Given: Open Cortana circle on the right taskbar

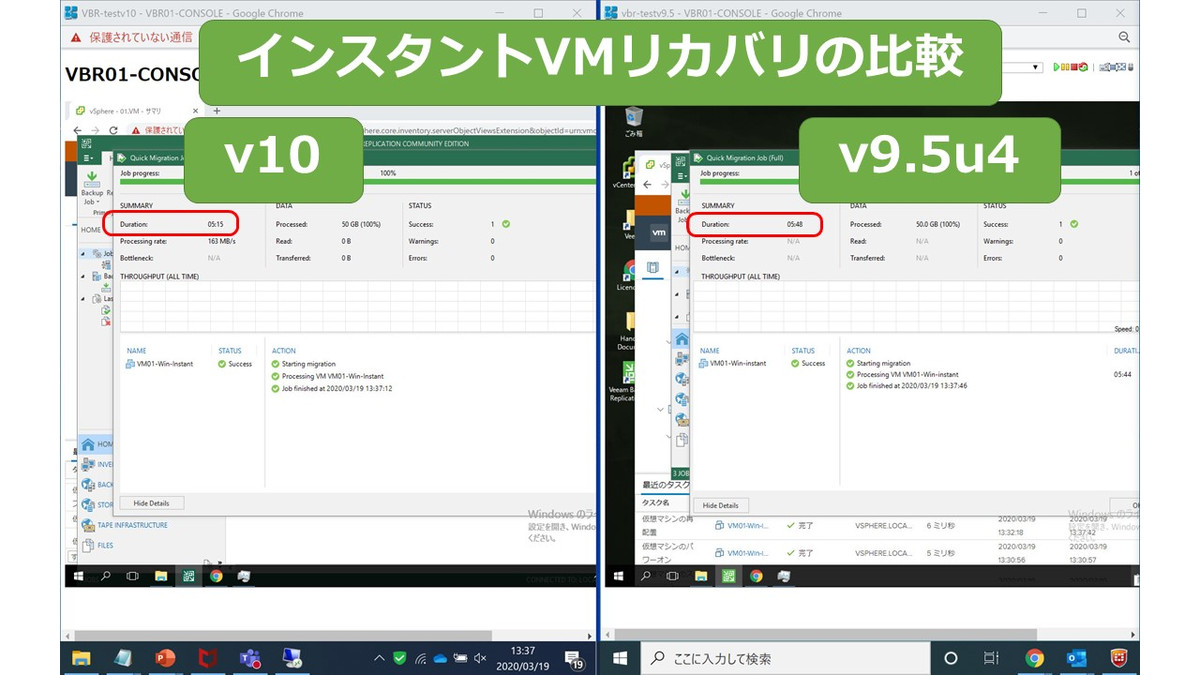Looking at the screenshot, I should click(x=950, y=658).
